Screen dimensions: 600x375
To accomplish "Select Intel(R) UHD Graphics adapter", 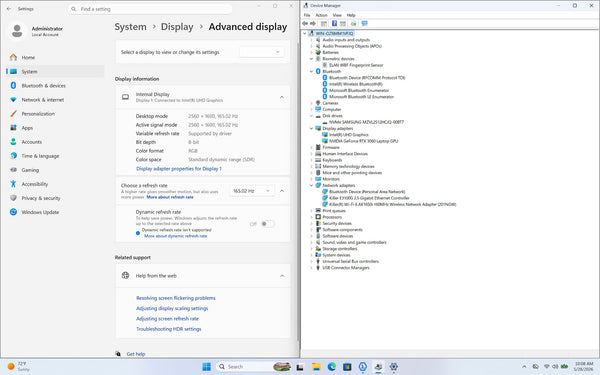I will [x=349, y=135].
